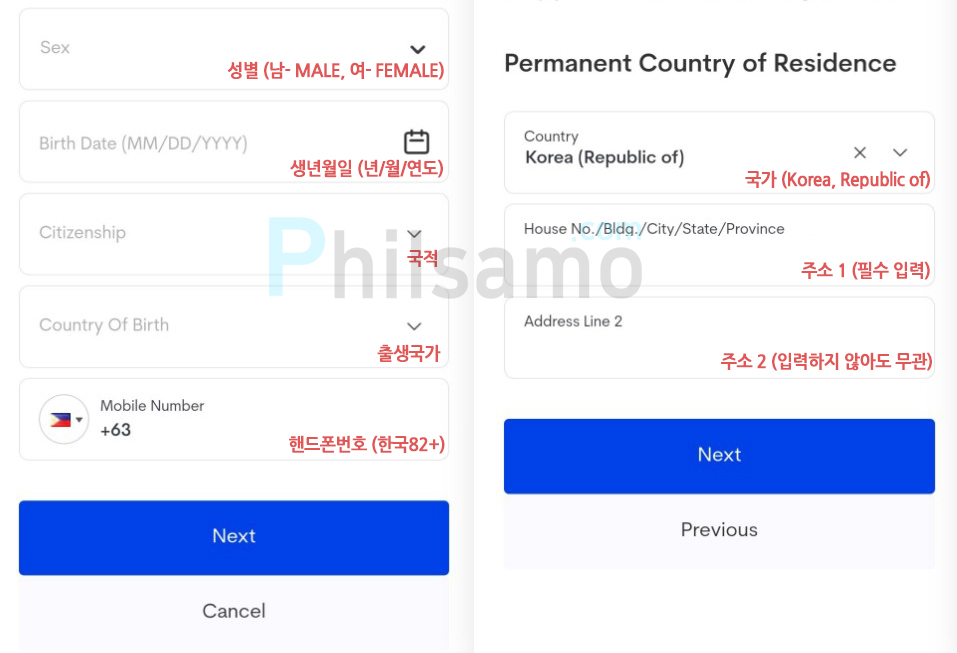
Task: Focus the Birth Date (MM/DD/YYYY) text field
Action: tap(234, 142)
